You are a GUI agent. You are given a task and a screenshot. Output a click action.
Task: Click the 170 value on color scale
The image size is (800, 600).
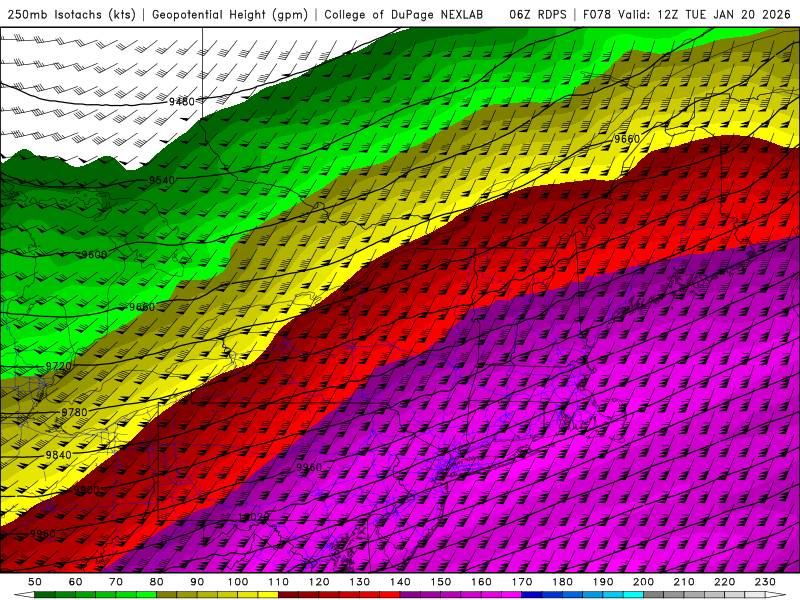tap(522, 582)
